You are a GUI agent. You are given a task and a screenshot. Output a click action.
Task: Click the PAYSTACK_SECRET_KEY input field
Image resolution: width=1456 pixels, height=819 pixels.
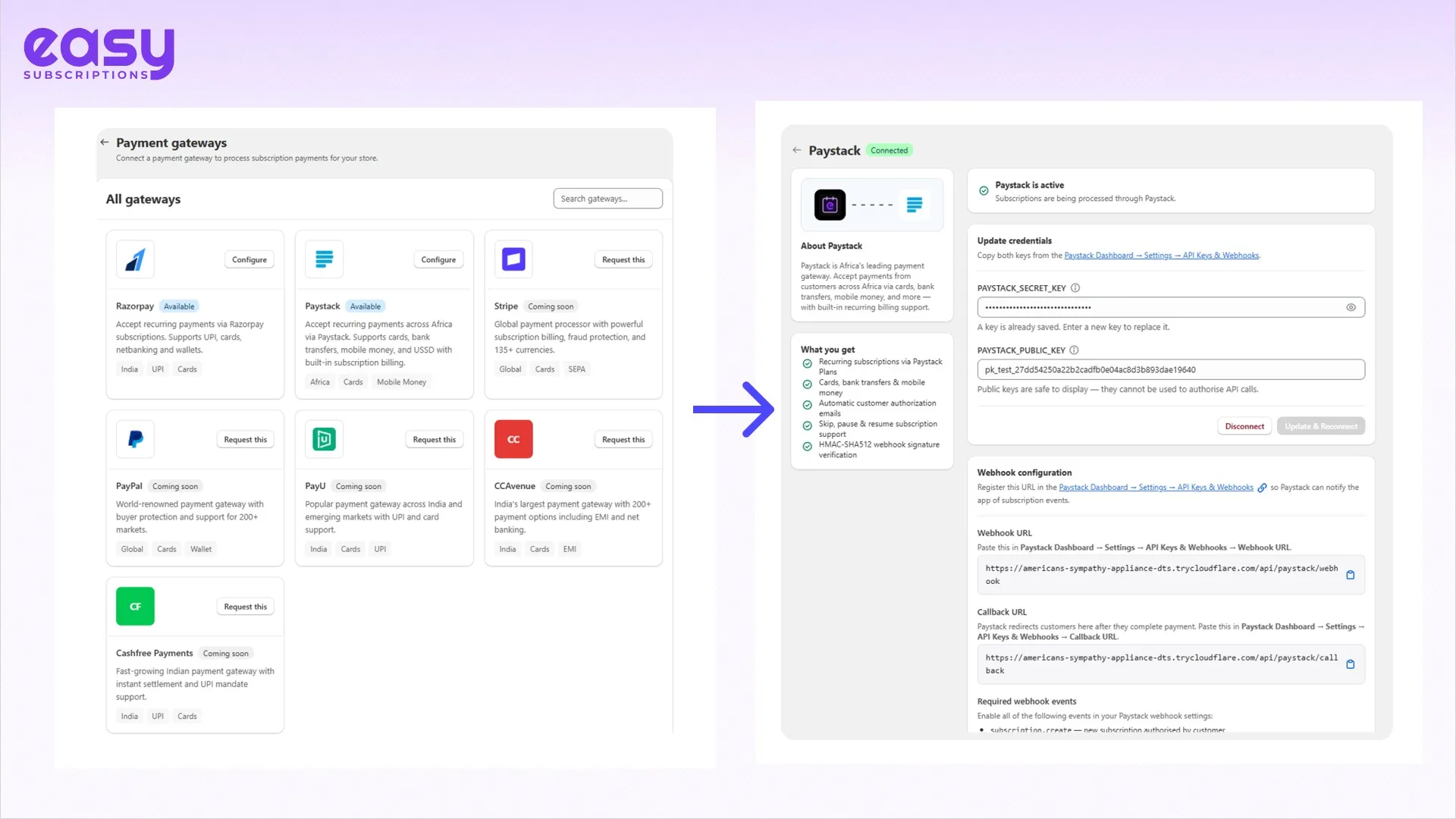1170,307
